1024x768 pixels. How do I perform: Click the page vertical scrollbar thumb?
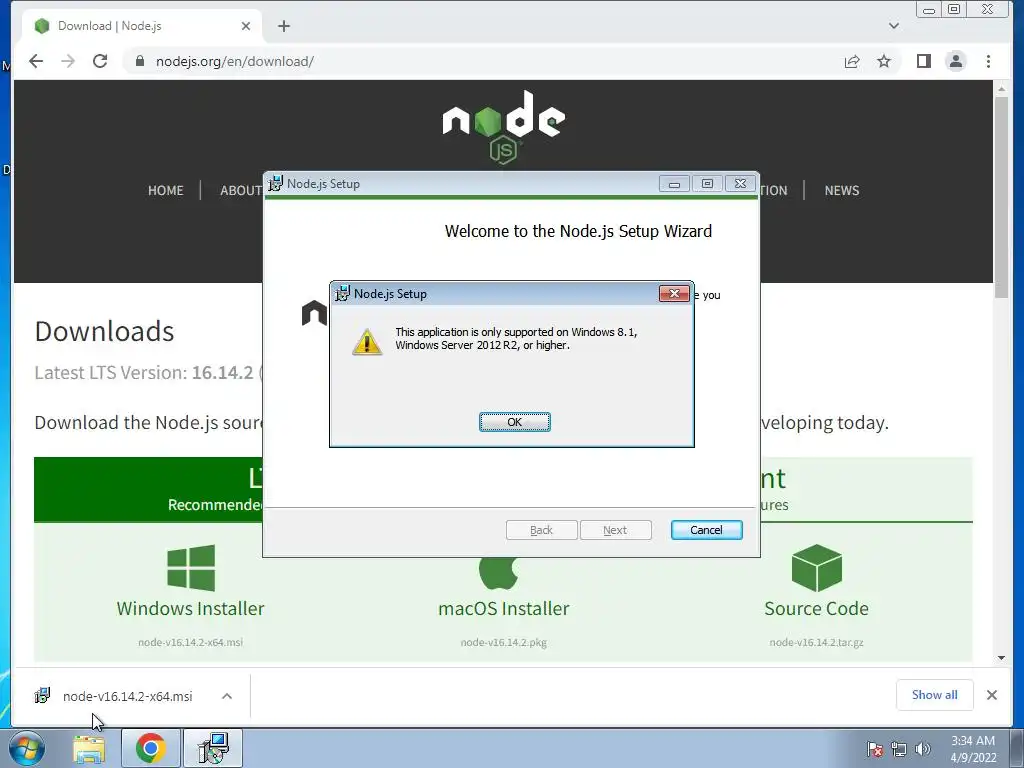(x=1001, y=197)
